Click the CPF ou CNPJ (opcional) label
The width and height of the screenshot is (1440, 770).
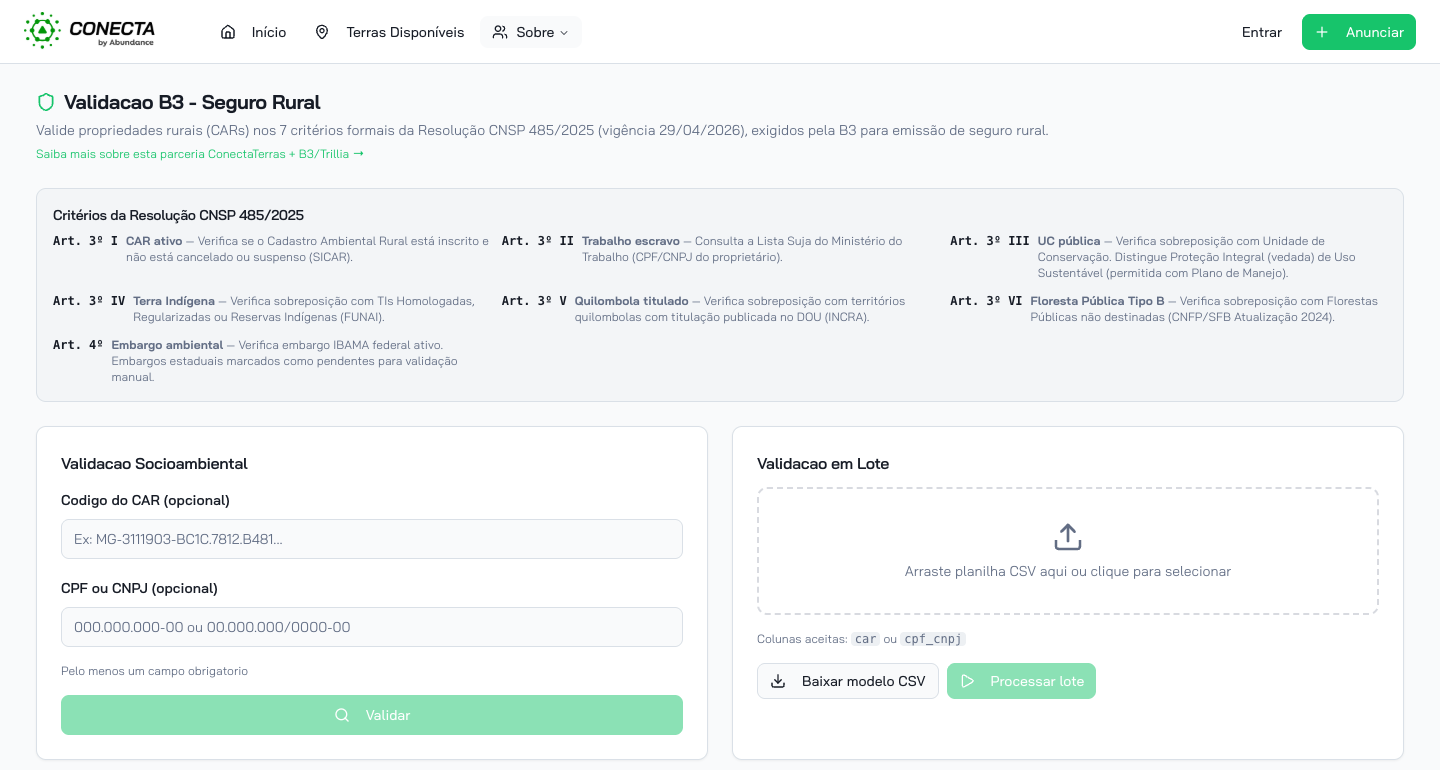pyautogui.click(x=139, y=588)
